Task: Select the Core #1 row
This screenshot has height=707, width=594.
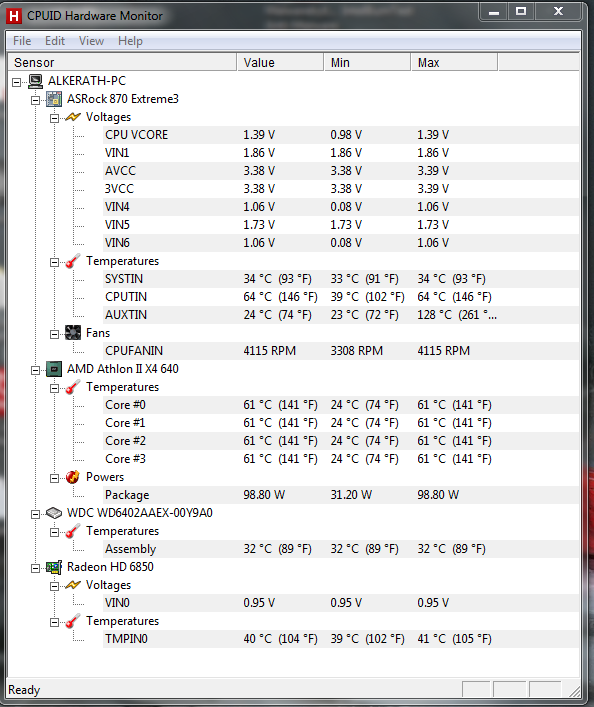Action: (x=341, y=423)
